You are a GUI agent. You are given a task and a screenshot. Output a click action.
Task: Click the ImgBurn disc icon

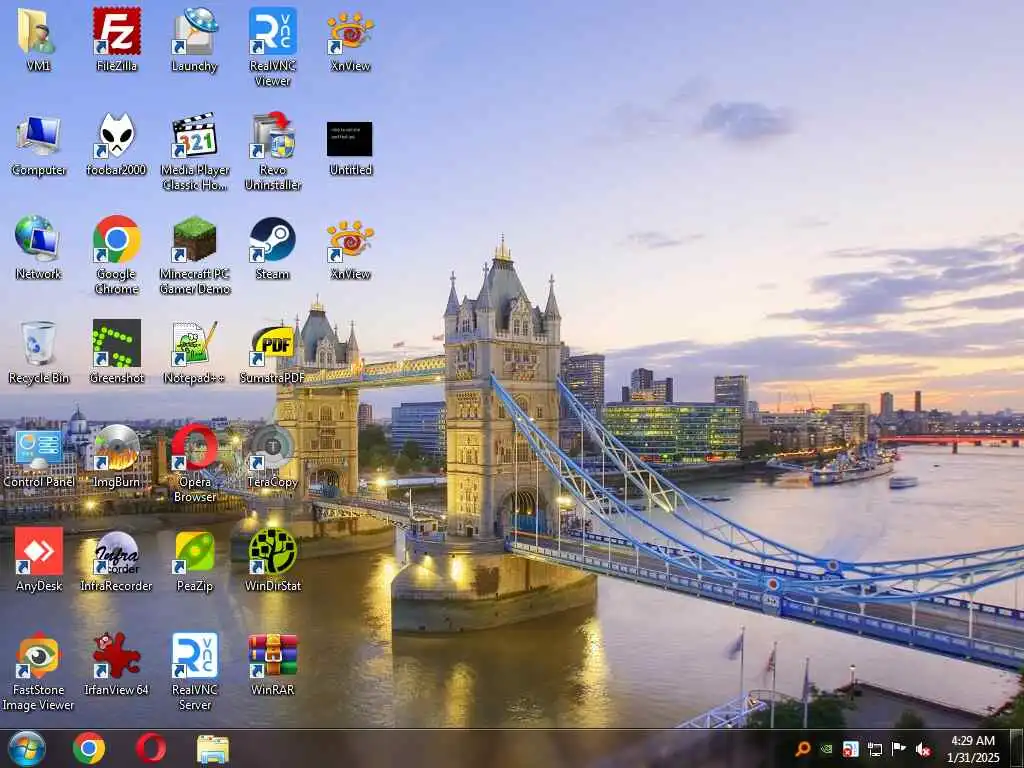click(116, 448)
